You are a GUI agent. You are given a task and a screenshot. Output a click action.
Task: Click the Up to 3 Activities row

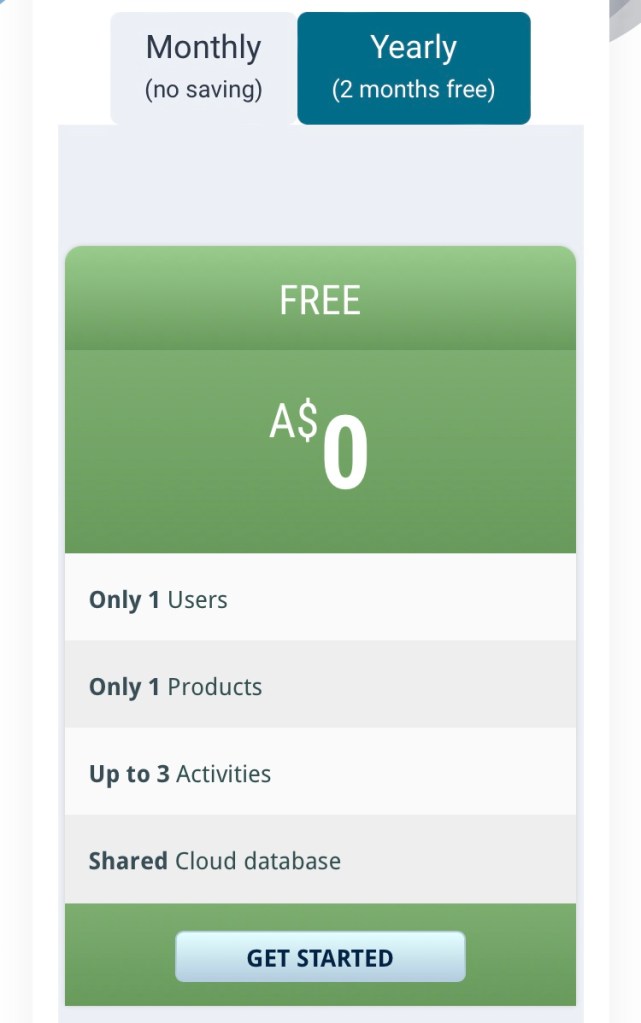[320, 774]
